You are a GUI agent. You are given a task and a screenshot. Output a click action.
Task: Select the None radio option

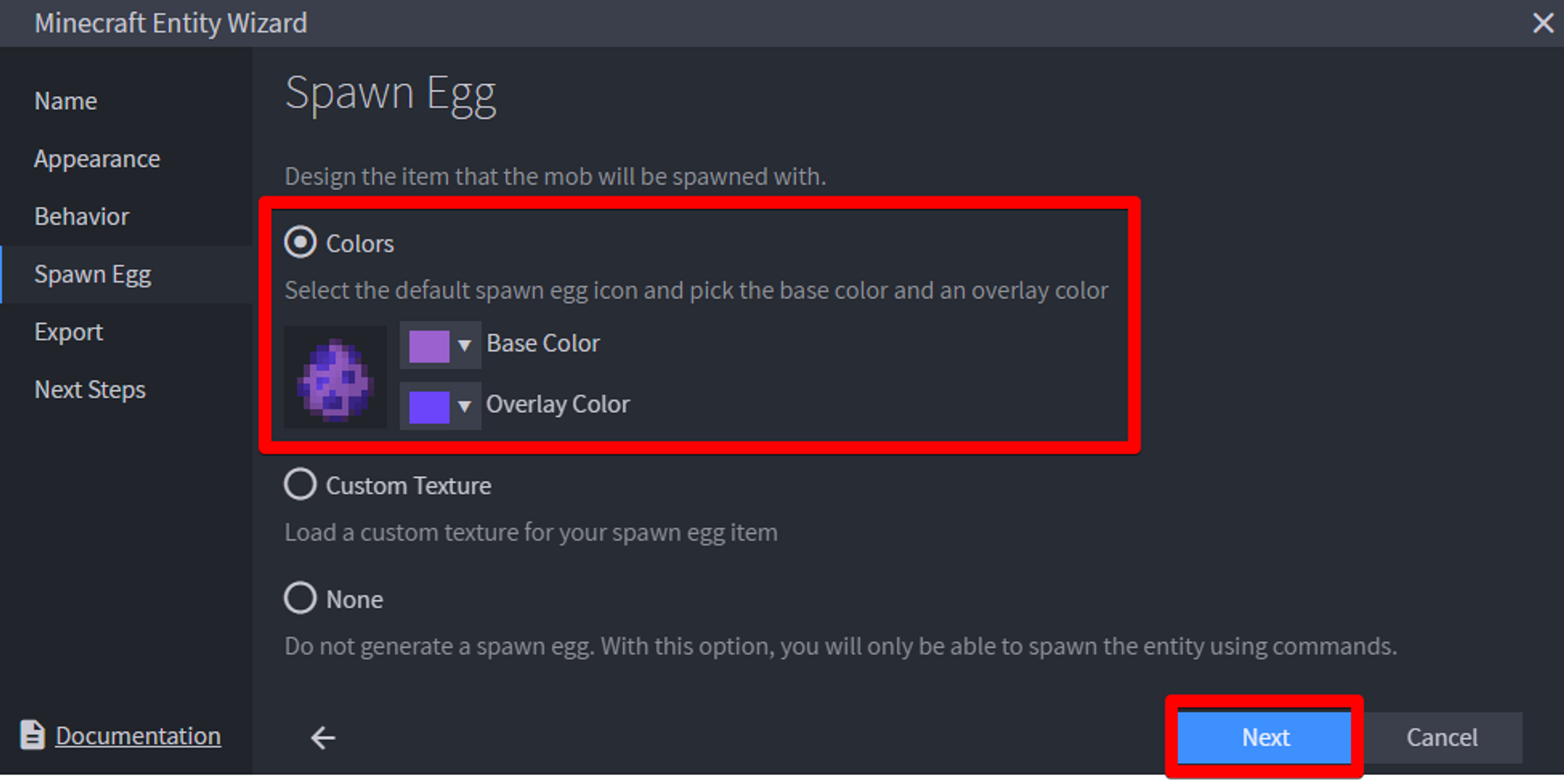pos(301,598)
